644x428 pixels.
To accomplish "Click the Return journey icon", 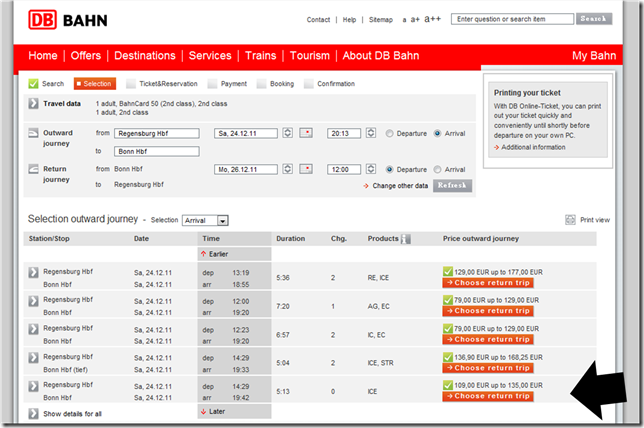I will [x=33, y=169].
